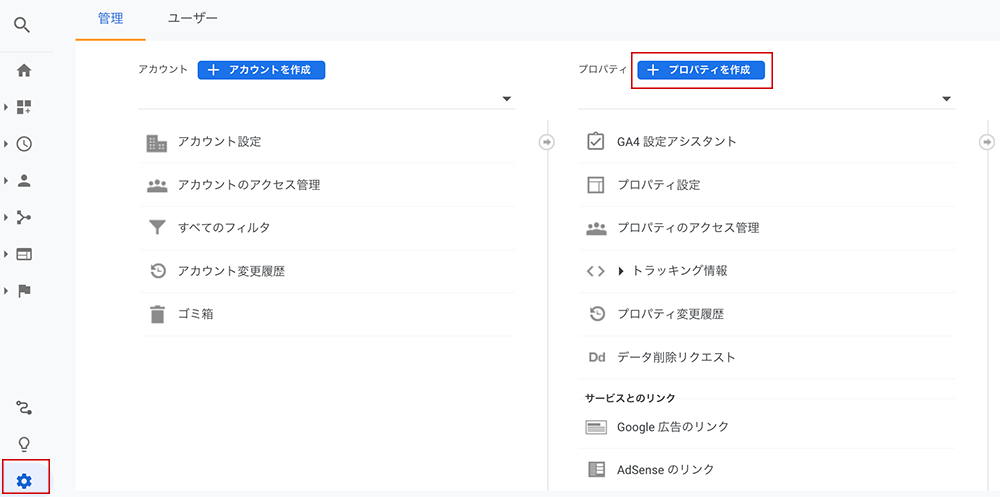The width and height of the screenshot is (1000, 497).
Task: Click the funnel icon for all filters
Action: click(x=157, y=228)
